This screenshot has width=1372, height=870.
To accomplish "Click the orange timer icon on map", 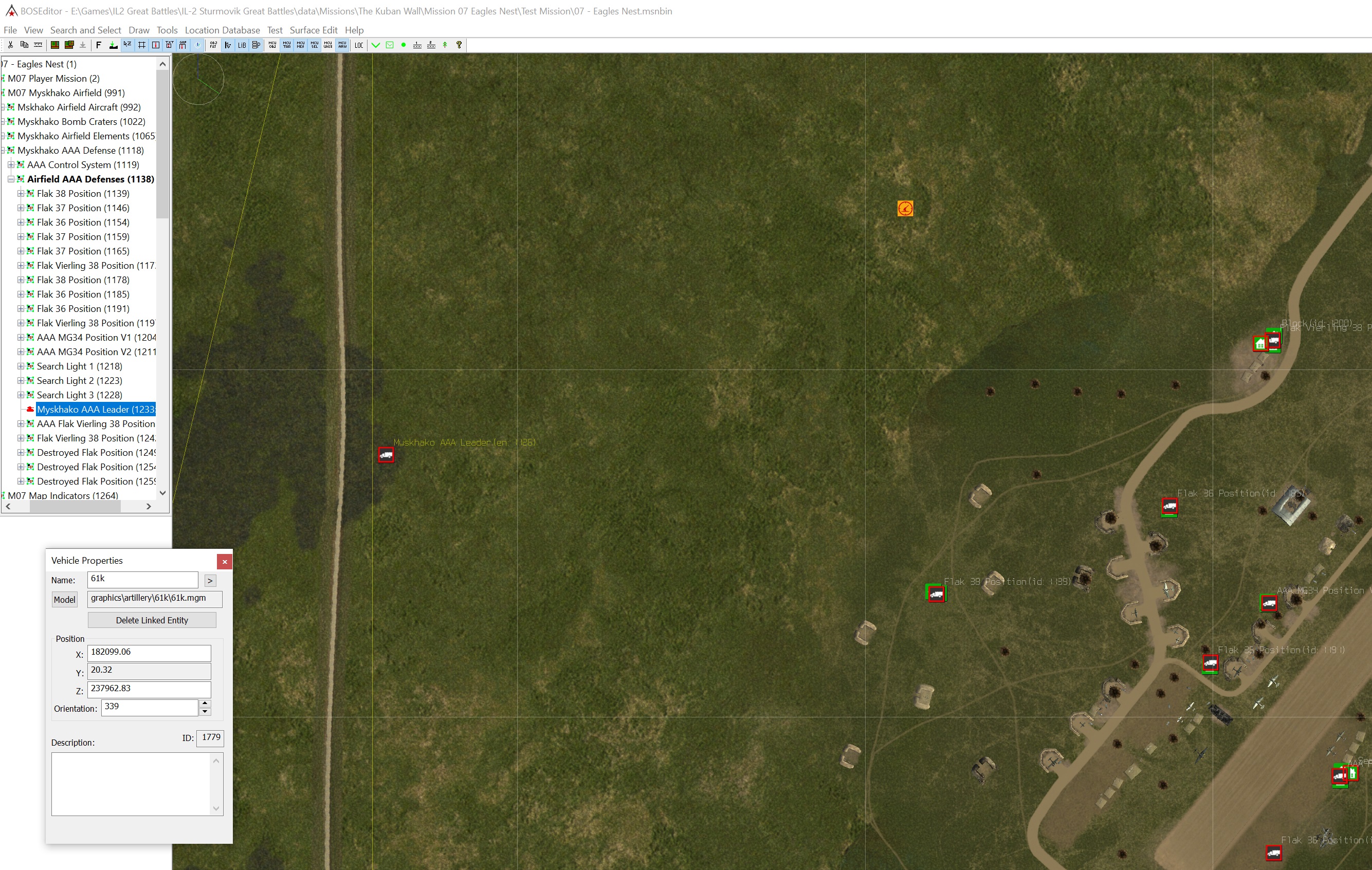I will 905,209.
